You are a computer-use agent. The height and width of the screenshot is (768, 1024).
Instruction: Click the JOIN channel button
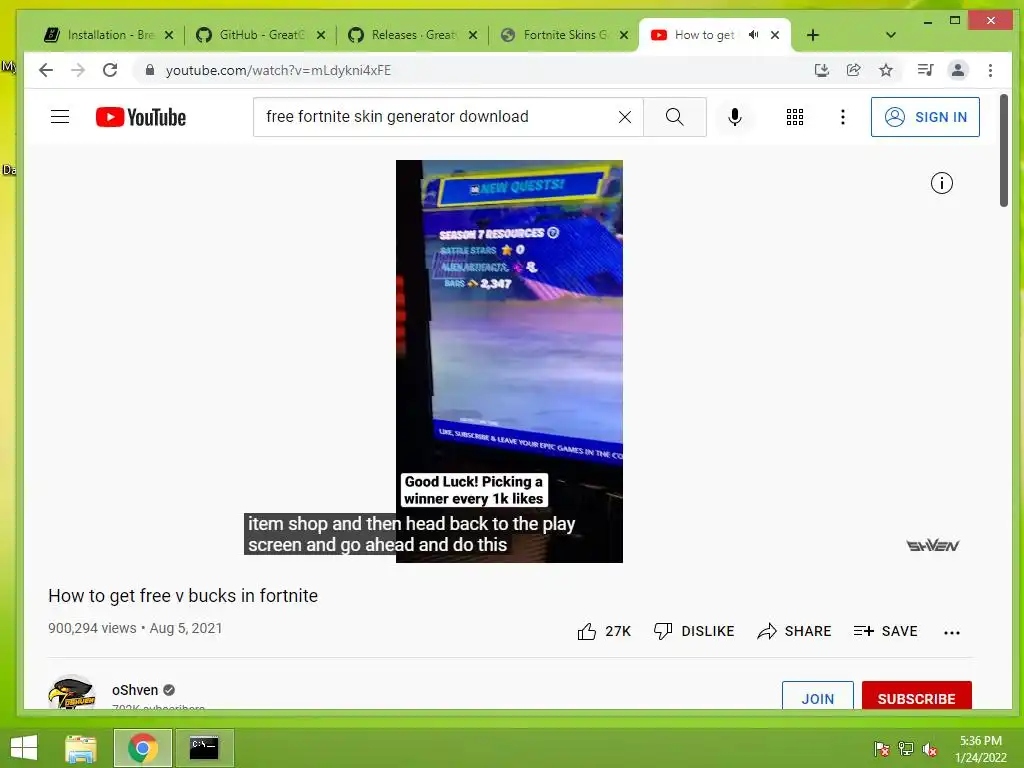coord(818,696)
